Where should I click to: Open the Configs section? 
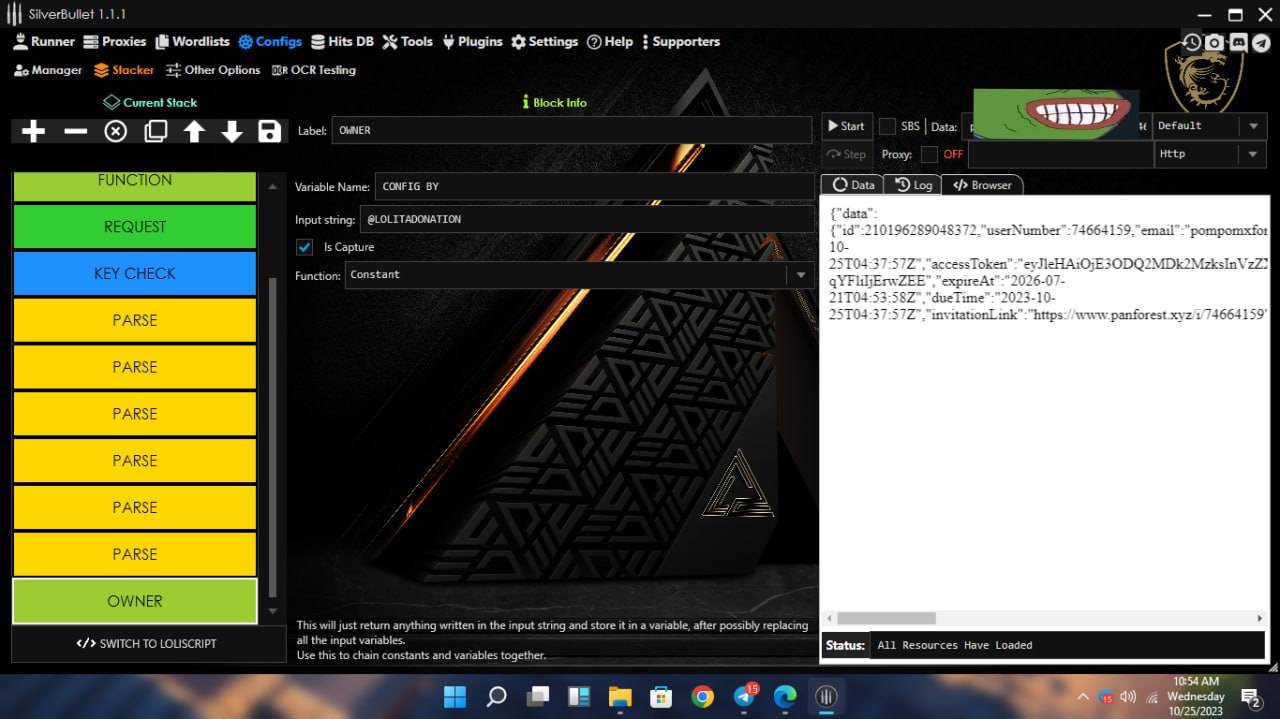tap(270, 41)
